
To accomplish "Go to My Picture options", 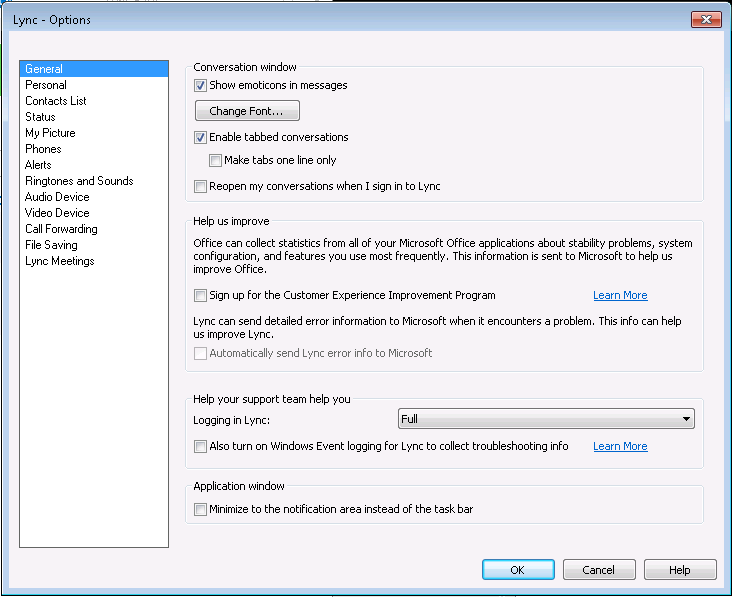I will [x=94, y=133].
